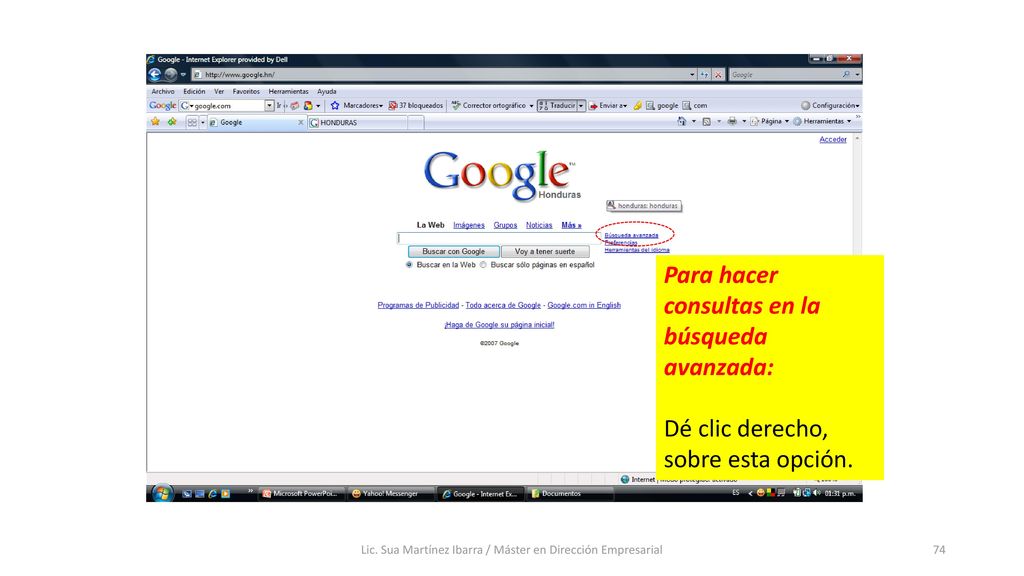Click the Add to Favorites star-plus icon
Viewport: 1024px width, 576px height.
(x=172, y=121)
